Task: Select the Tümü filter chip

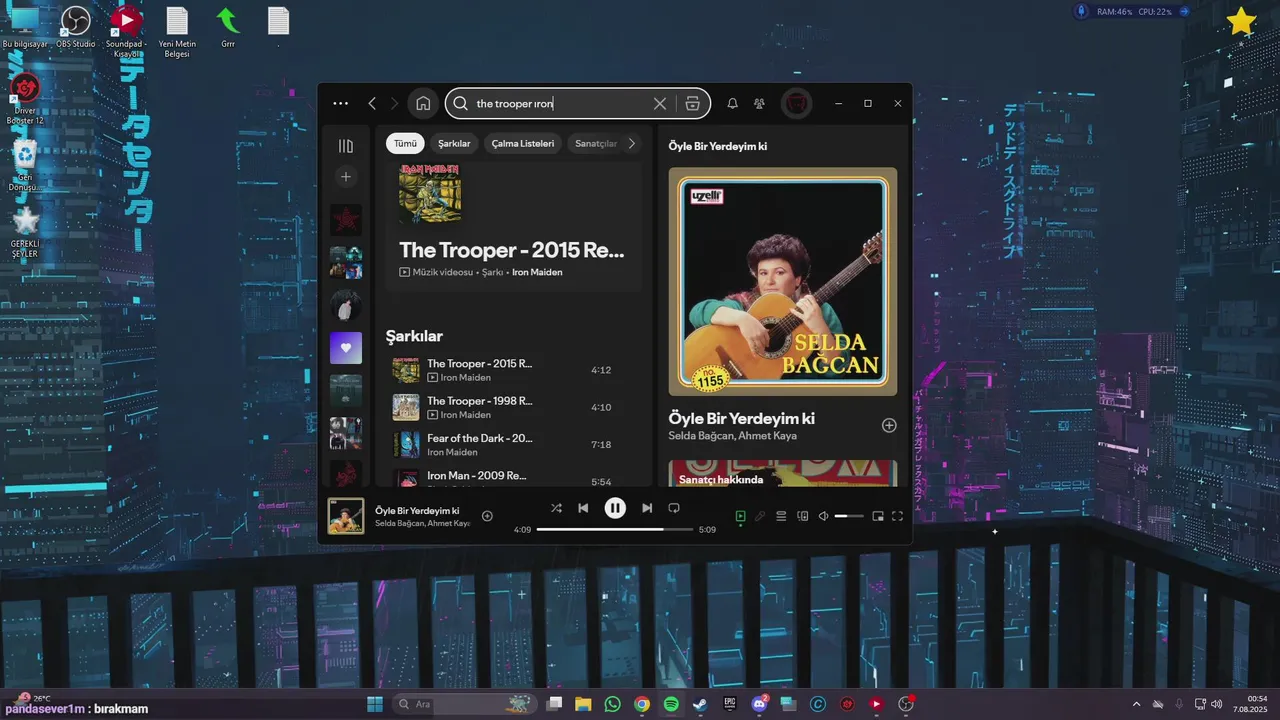Action: [405, 143]
